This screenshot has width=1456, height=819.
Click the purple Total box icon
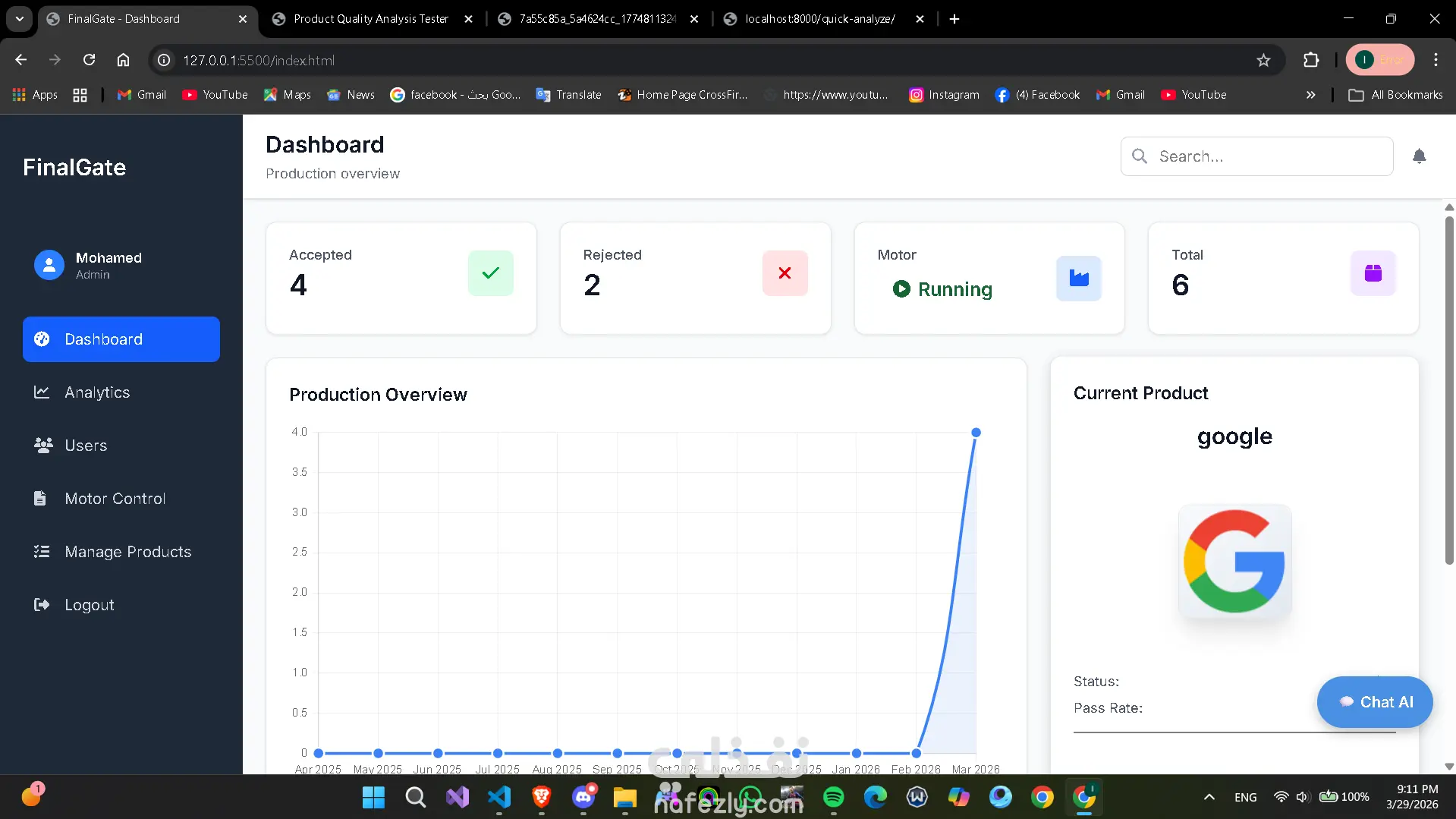1373,273
